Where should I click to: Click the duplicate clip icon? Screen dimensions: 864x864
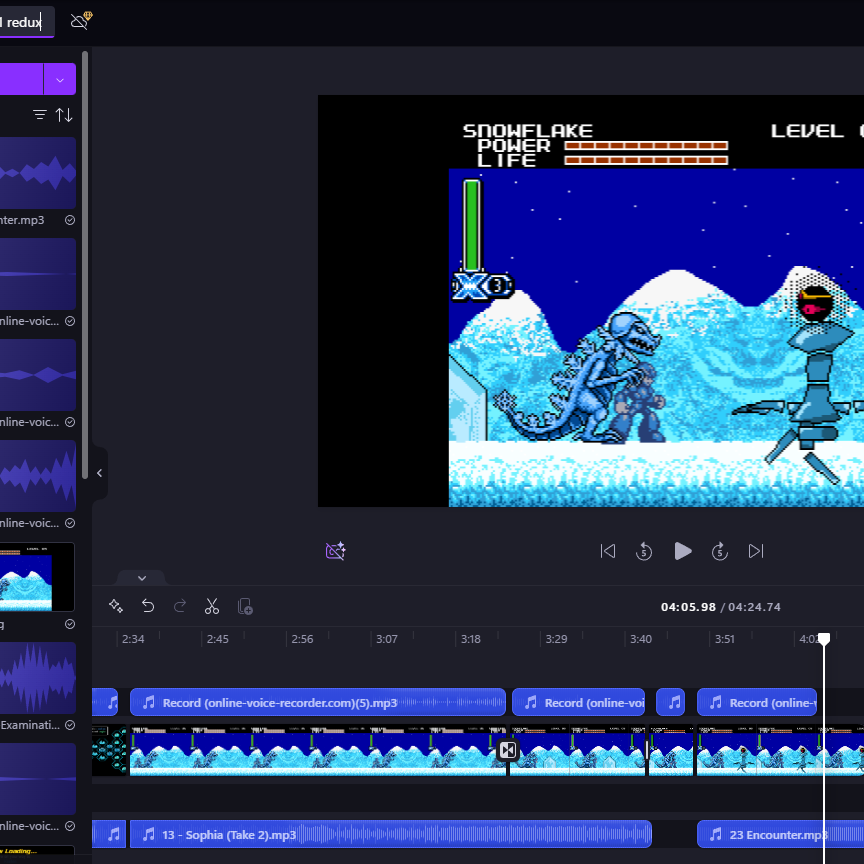[x=245, y=607]
